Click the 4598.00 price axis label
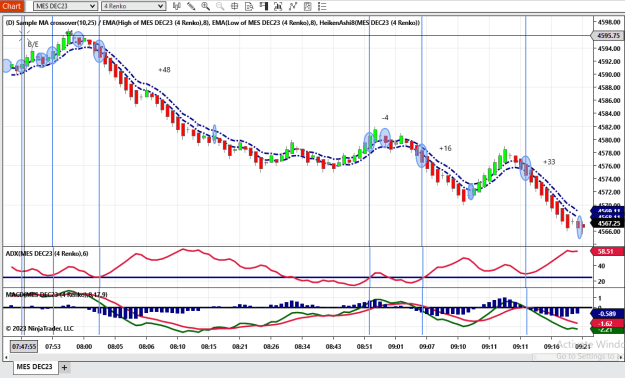The height and width of the screenshot is (378, 625). (x=609, y=22)
